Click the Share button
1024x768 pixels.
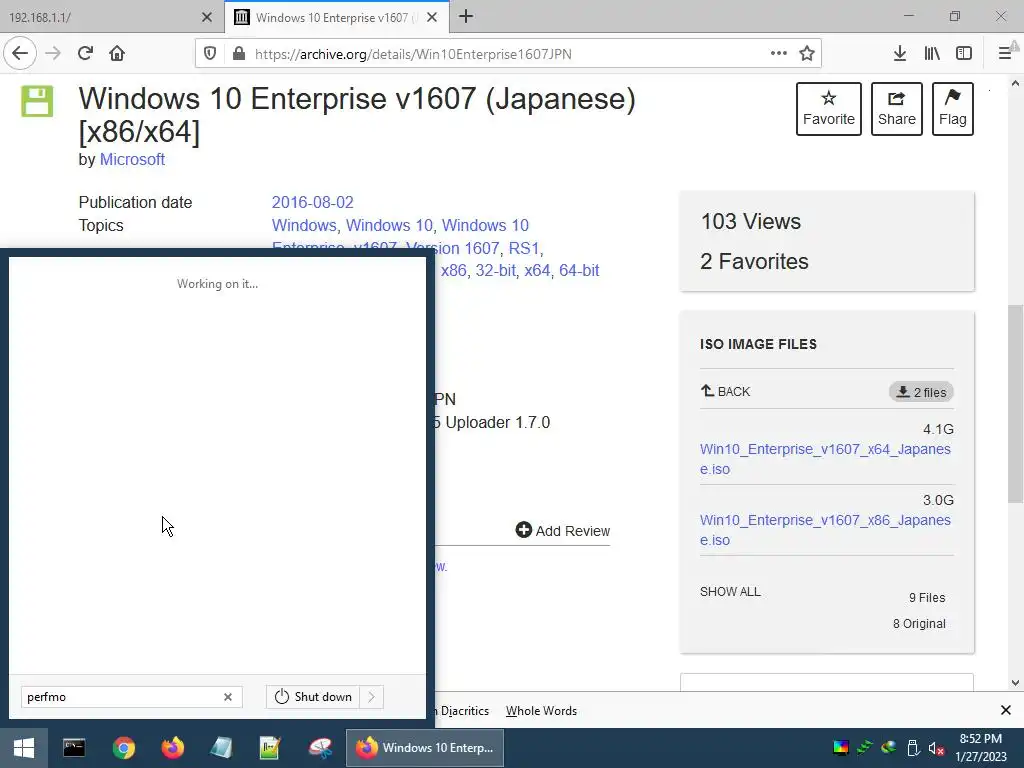tap(897, 109)
